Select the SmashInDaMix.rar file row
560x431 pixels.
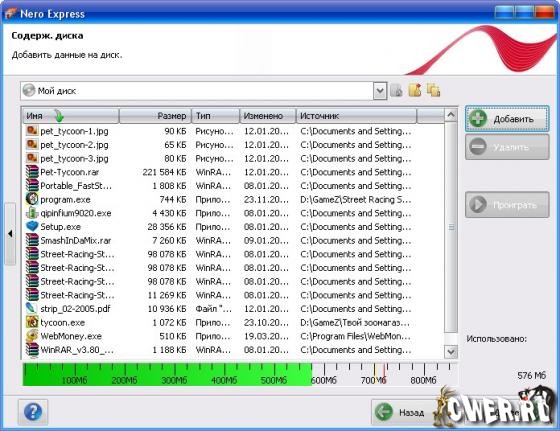tap(234, 240)
